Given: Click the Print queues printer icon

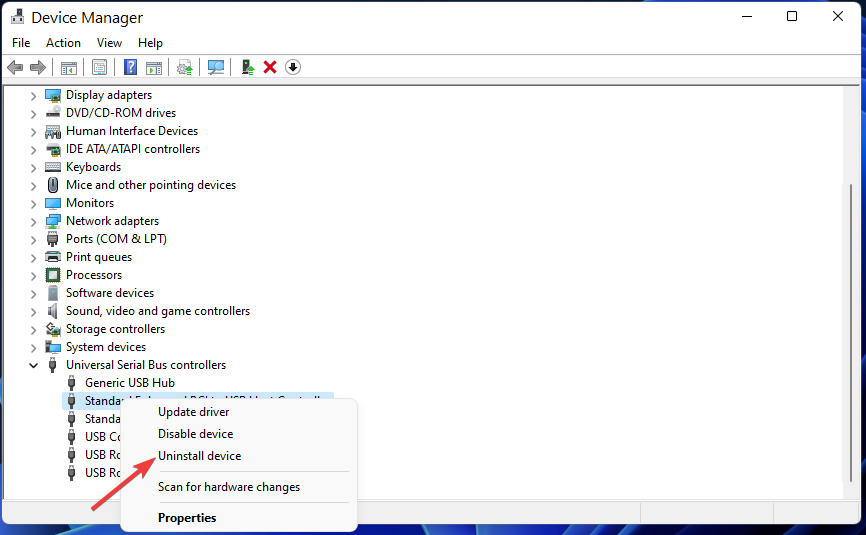Looking at the screenshot, I should 53,257.
